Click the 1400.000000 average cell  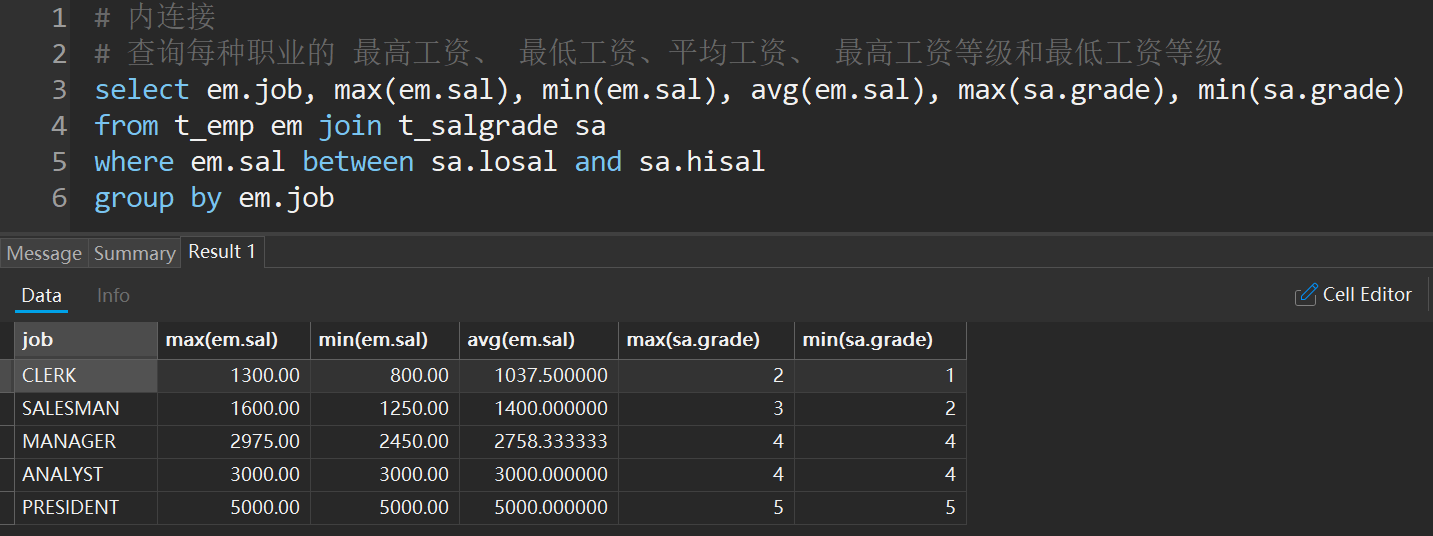click(539, 408)
